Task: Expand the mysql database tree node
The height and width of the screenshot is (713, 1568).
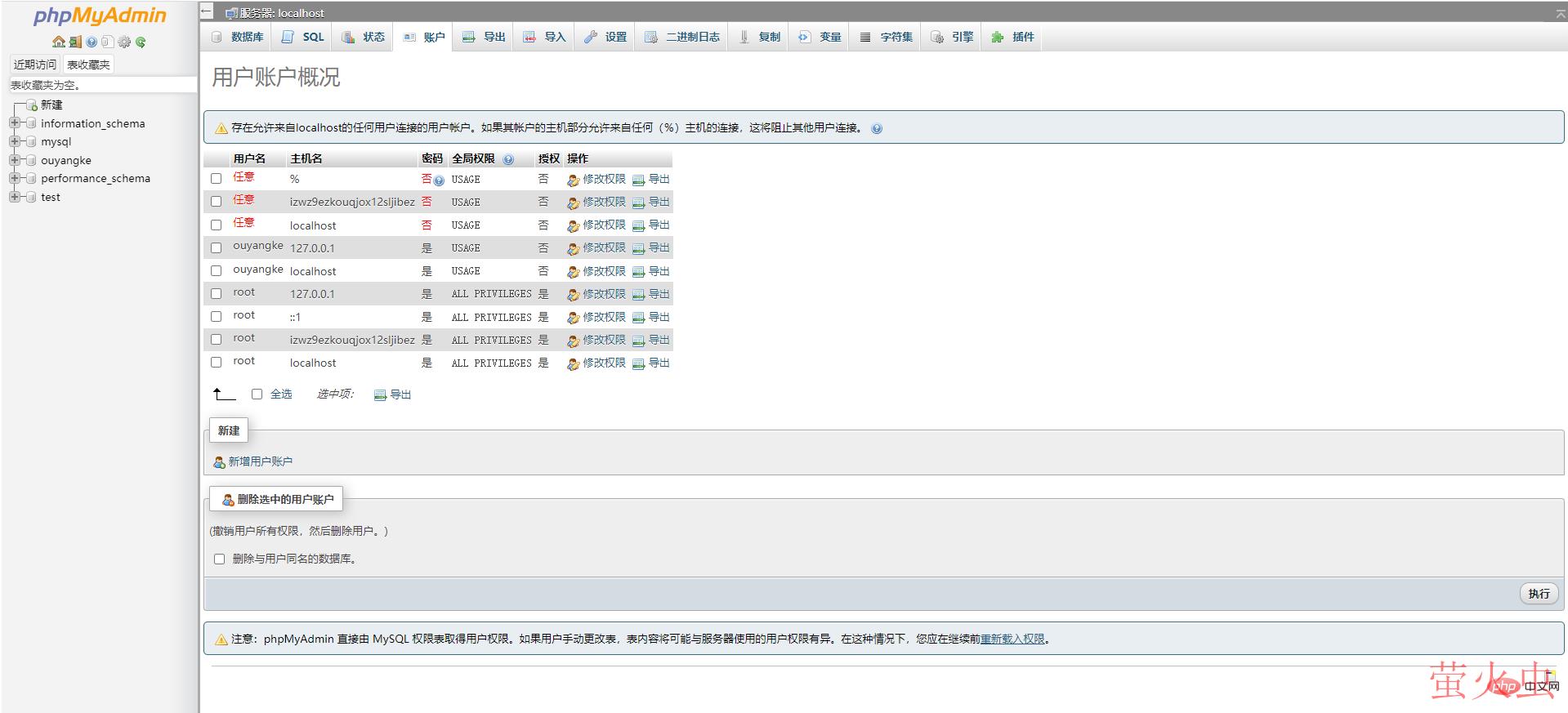Action: point(14,142)
